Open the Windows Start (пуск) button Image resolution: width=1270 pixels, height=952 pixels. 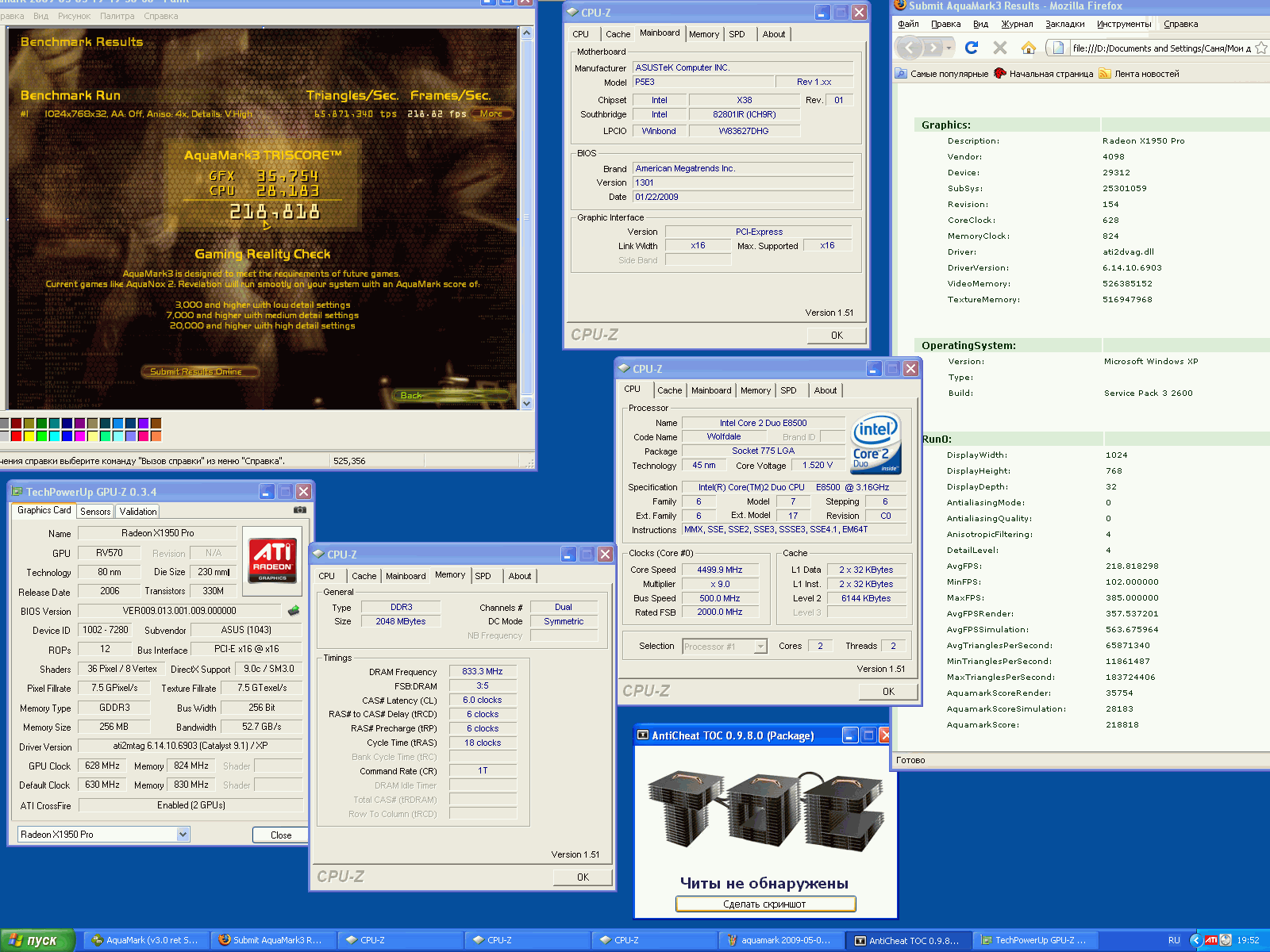tap(37, 940)
